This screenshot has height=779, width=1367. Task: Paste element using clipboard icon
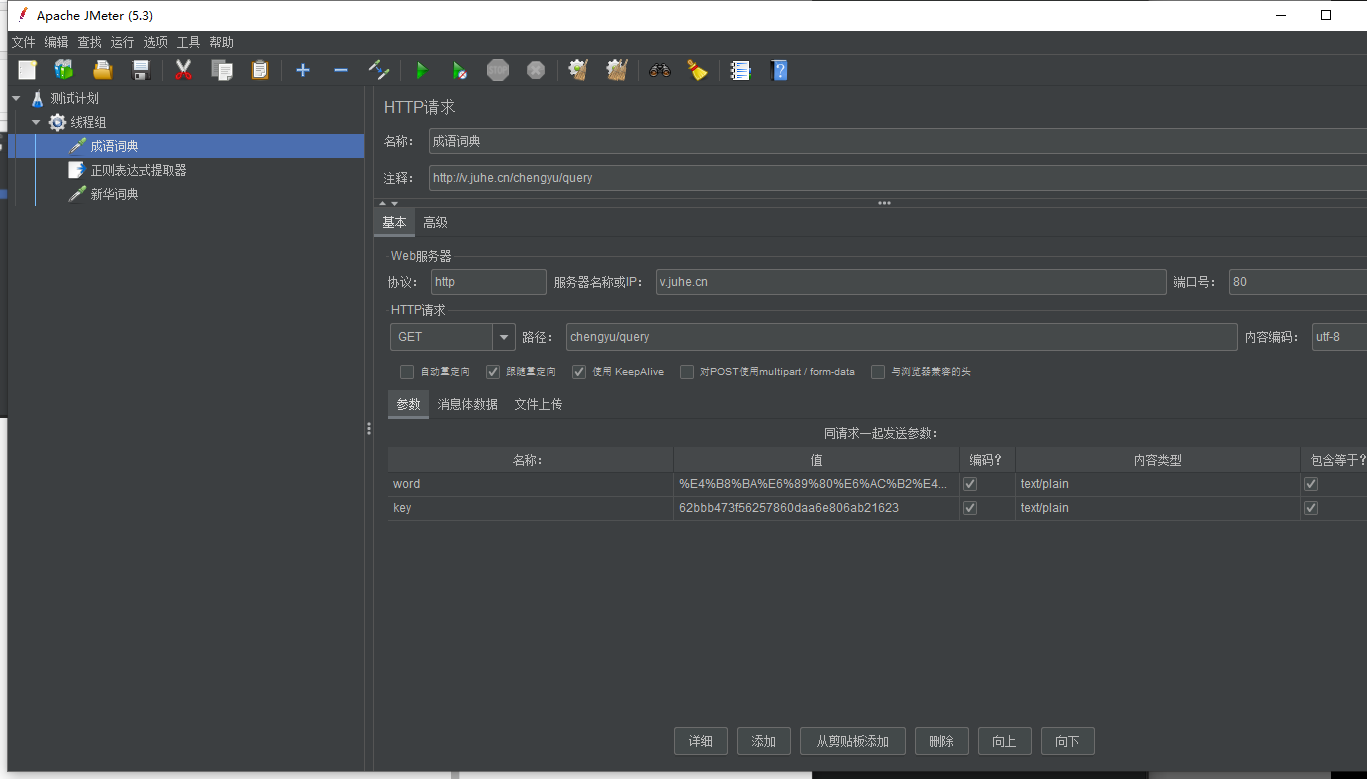[x=260, y=70]
